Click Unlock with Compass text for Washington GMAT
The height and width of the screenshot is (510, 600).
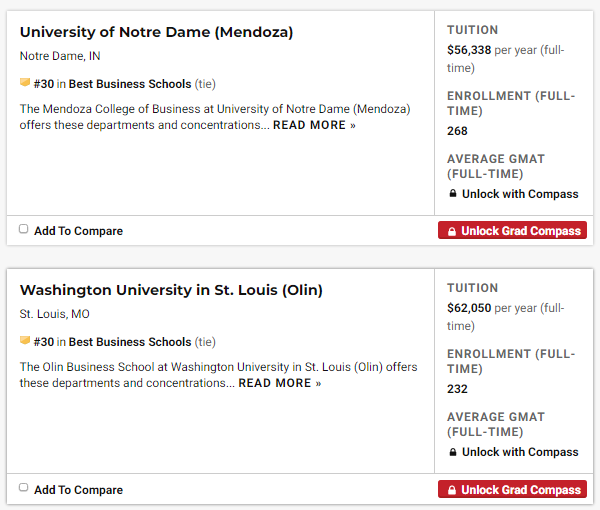(x=520, y=452)
